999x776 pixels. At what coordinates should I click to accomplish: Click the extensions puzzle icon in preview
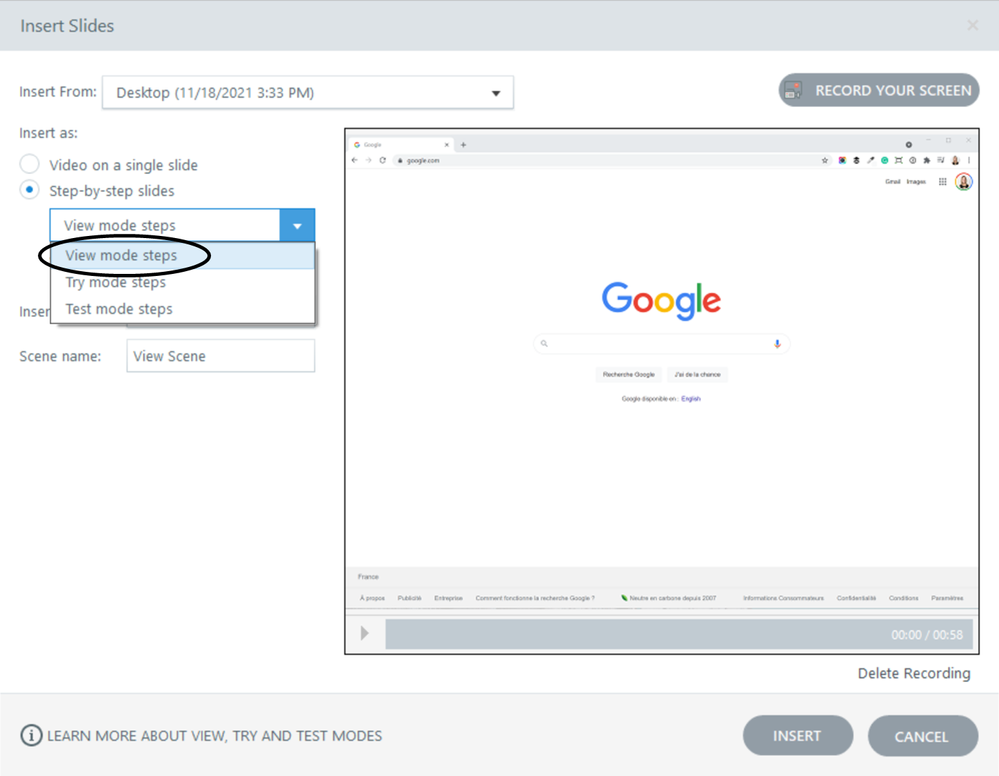[926, 161]
